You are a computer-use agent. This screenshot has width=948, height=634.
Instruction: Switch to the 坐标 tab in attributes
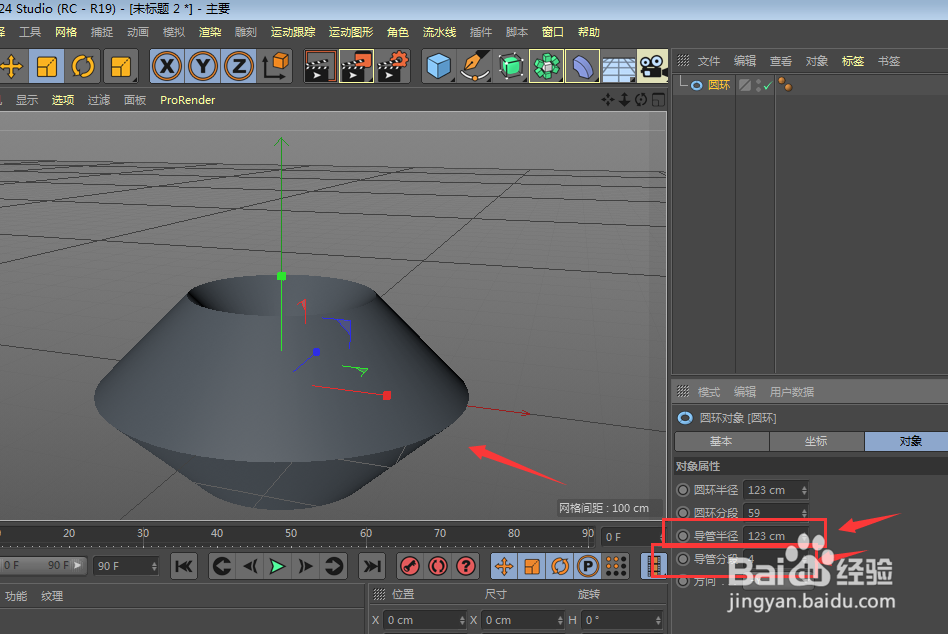click(815, 441)
